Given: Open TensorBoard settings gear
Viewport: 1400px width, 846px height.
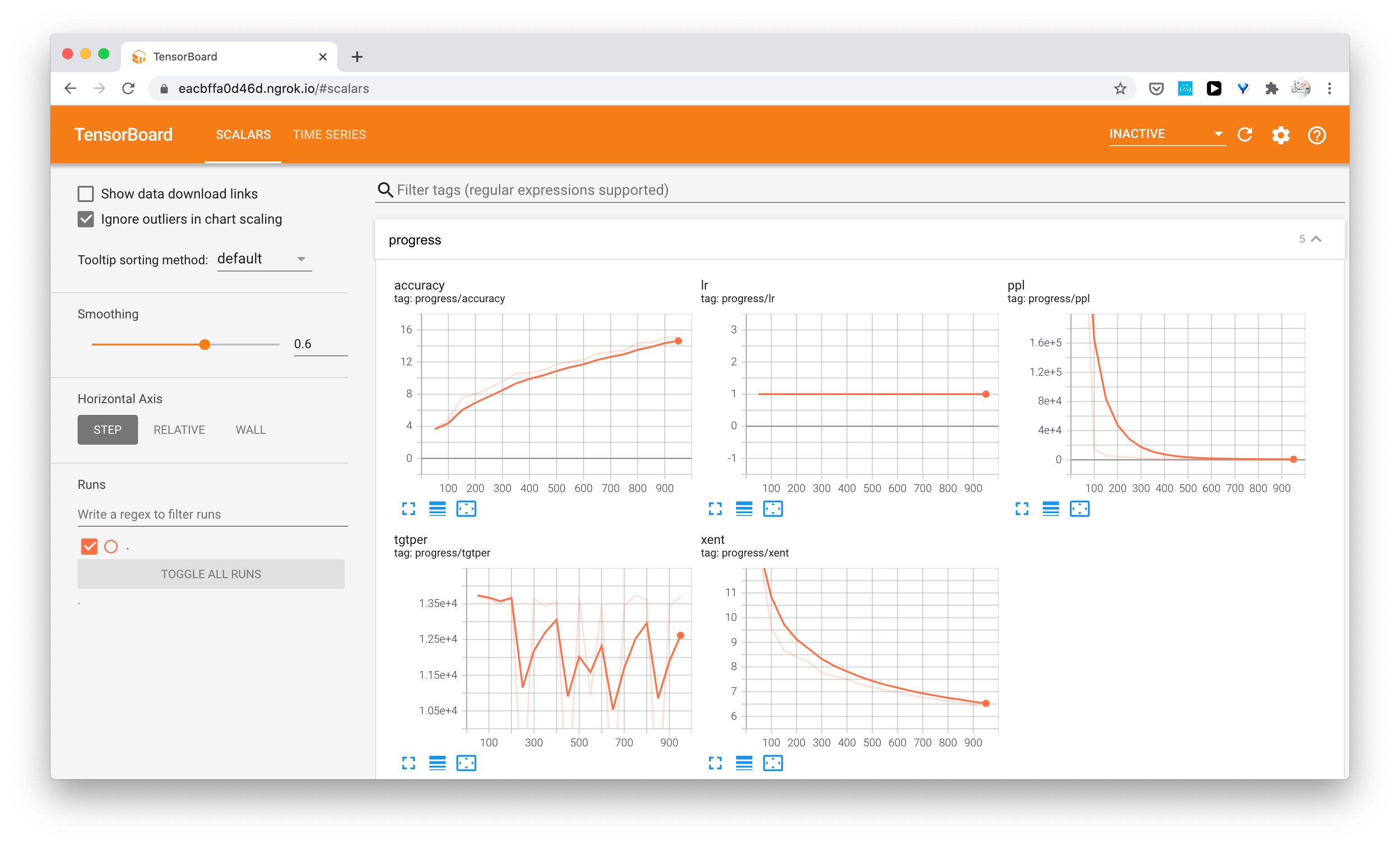Looking at the screenshot, I should (x=1280, y=135).
